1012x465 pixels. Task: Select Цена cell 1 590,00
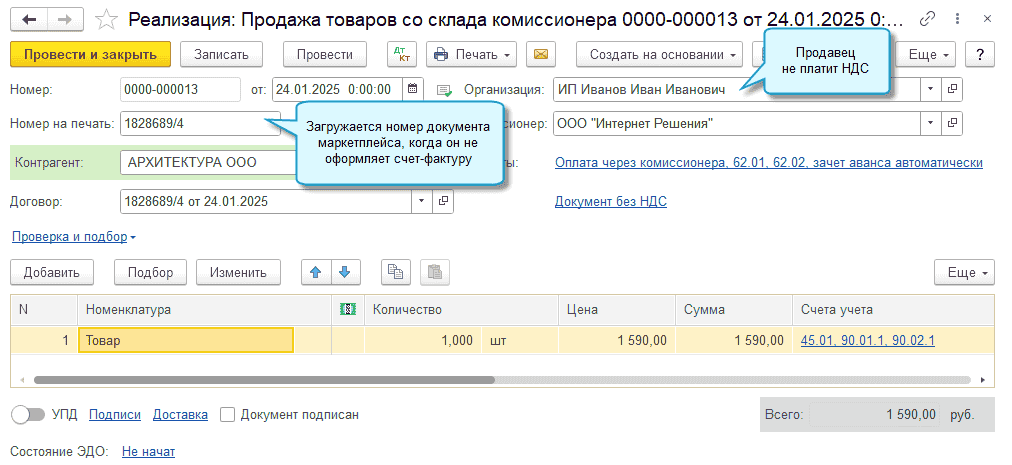617,340
